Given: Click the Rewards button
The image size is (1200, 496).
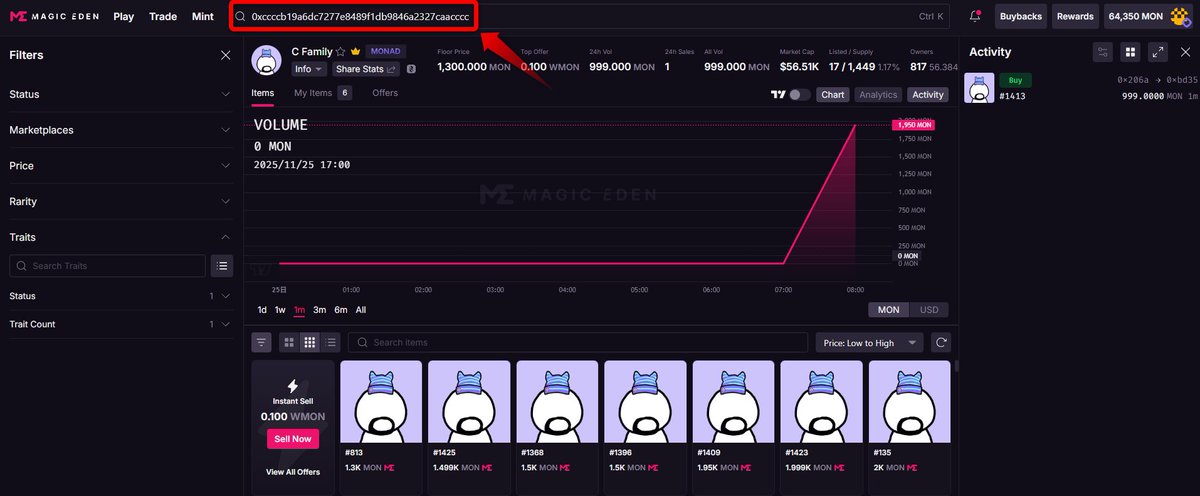Looking at the screenshot, I should coord(1075,17).
